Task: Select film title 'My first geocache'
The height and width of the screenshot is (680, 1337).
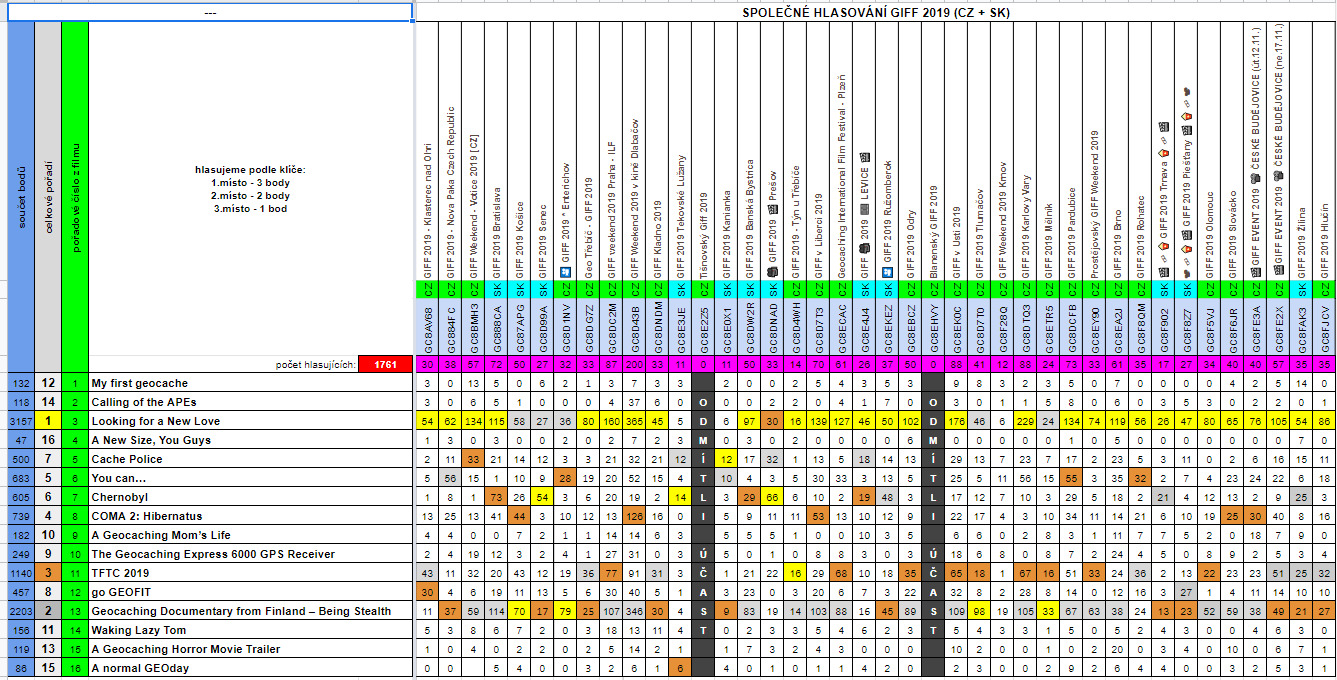Action: click(251, 383)
